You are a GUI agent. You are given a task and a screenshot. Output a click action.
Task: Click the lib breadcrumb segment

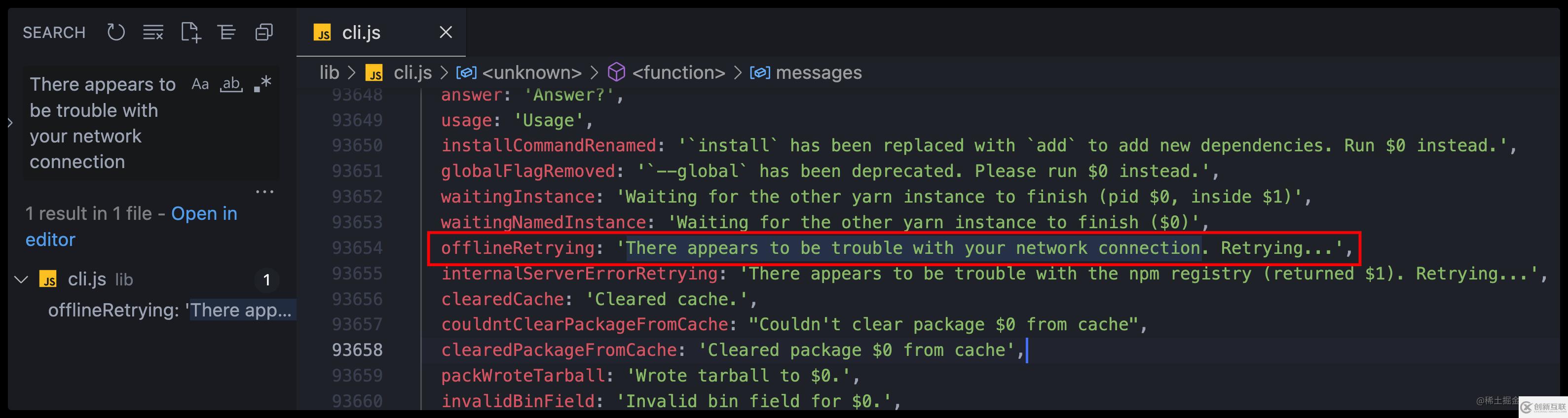point(329,72)
